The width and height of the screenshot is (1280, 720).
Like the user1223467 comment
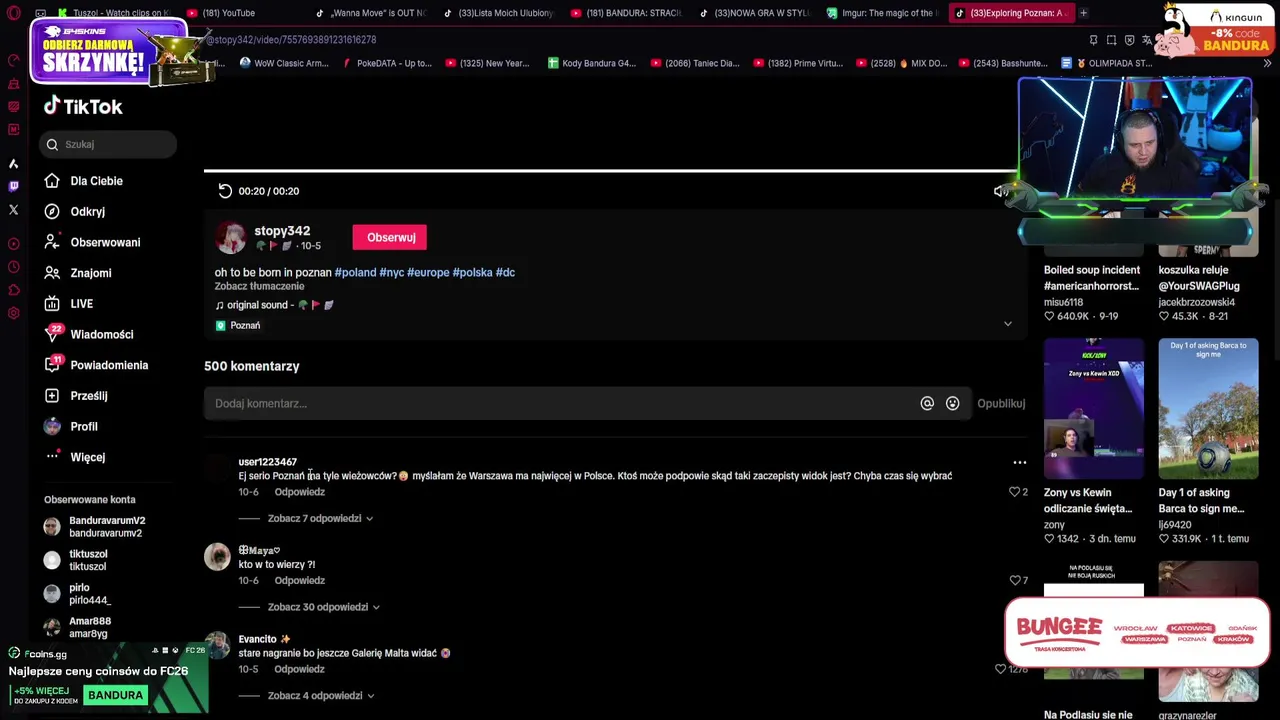1014,492
